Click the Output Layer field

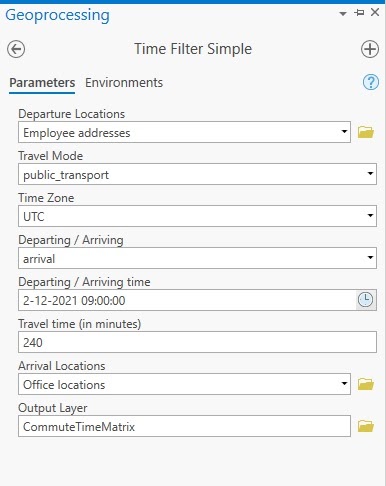coord(184,426)
